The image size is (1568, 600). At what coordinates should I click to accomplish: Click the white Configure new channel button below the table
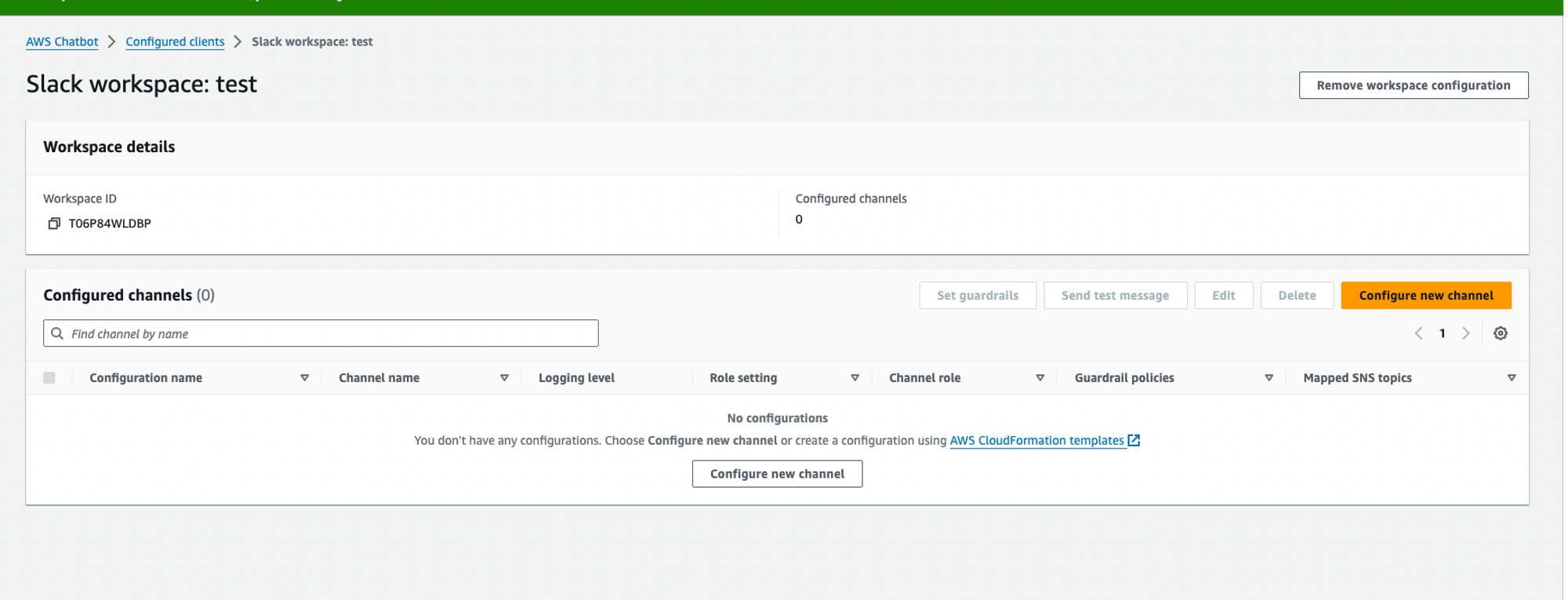point(777,474)
